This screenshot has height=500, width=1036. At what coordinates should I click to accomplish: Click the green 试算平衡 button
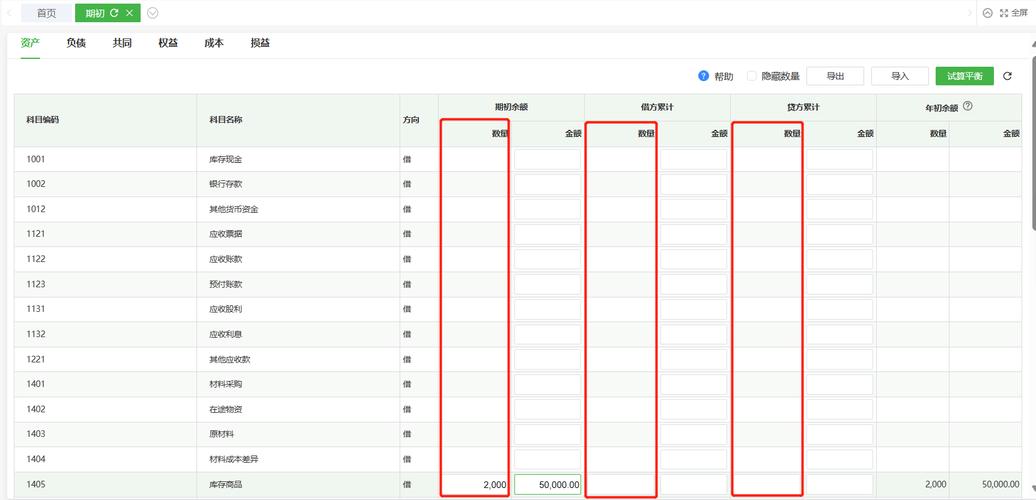[965, 76]
